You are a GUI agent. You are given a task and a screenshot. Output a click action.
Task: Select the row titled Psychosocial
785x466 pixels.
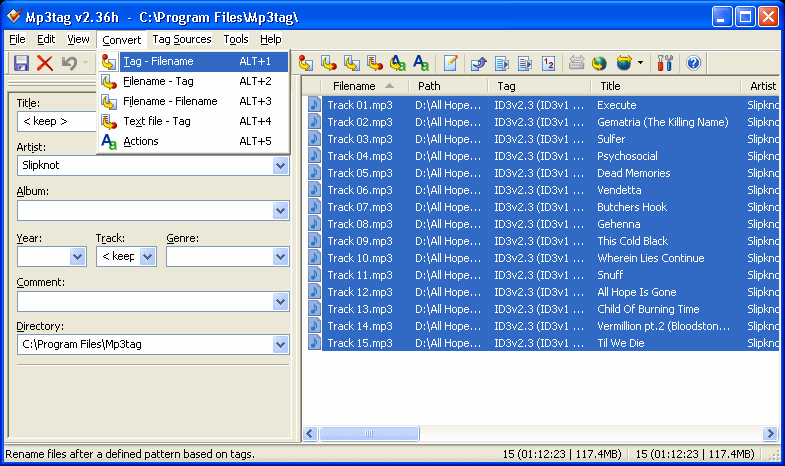(543, 156)
